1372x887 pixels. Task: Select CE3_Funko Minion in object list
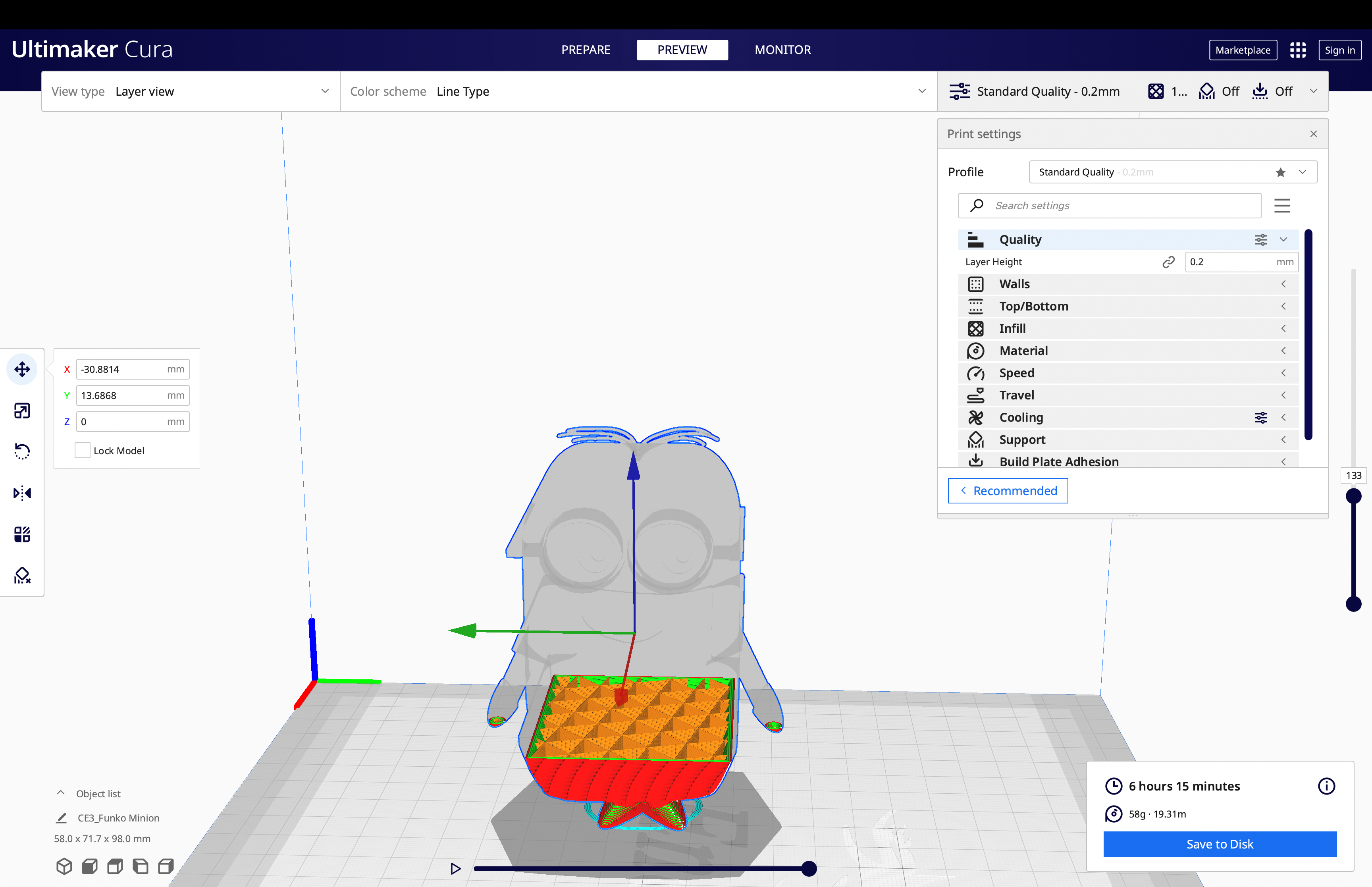point(119,818)
